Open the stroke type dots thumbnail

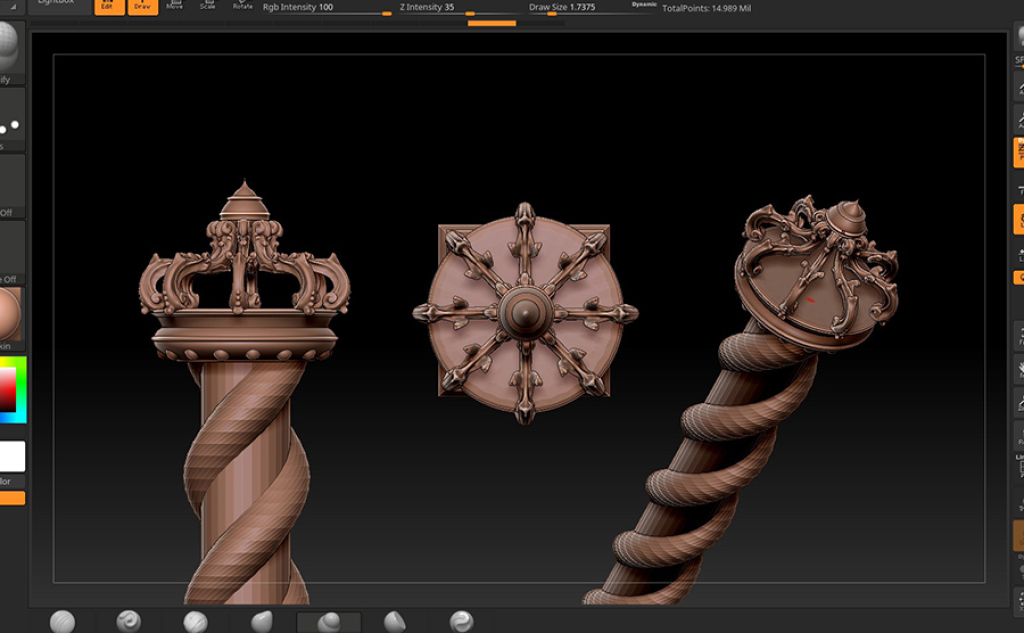(10, 119)
